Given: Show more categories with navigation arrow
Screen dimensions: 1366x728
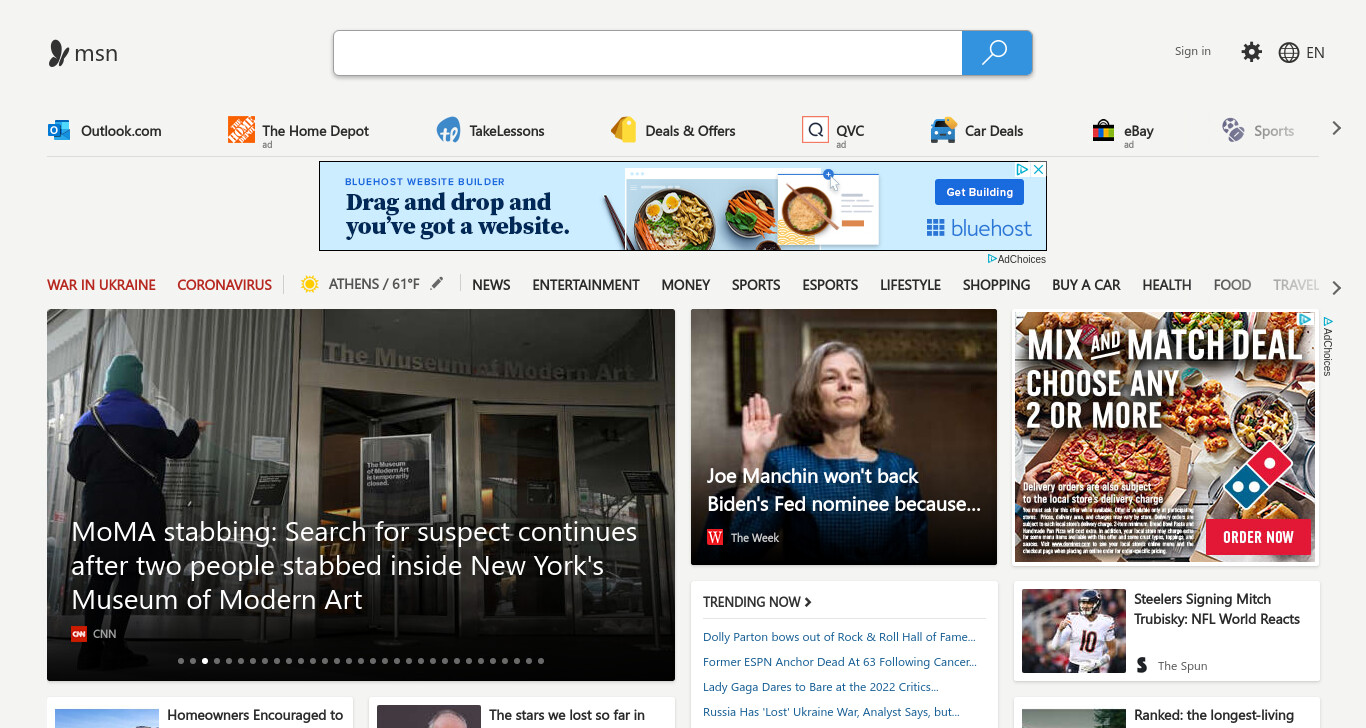Looking at the screenshot, I should 1336,288.
